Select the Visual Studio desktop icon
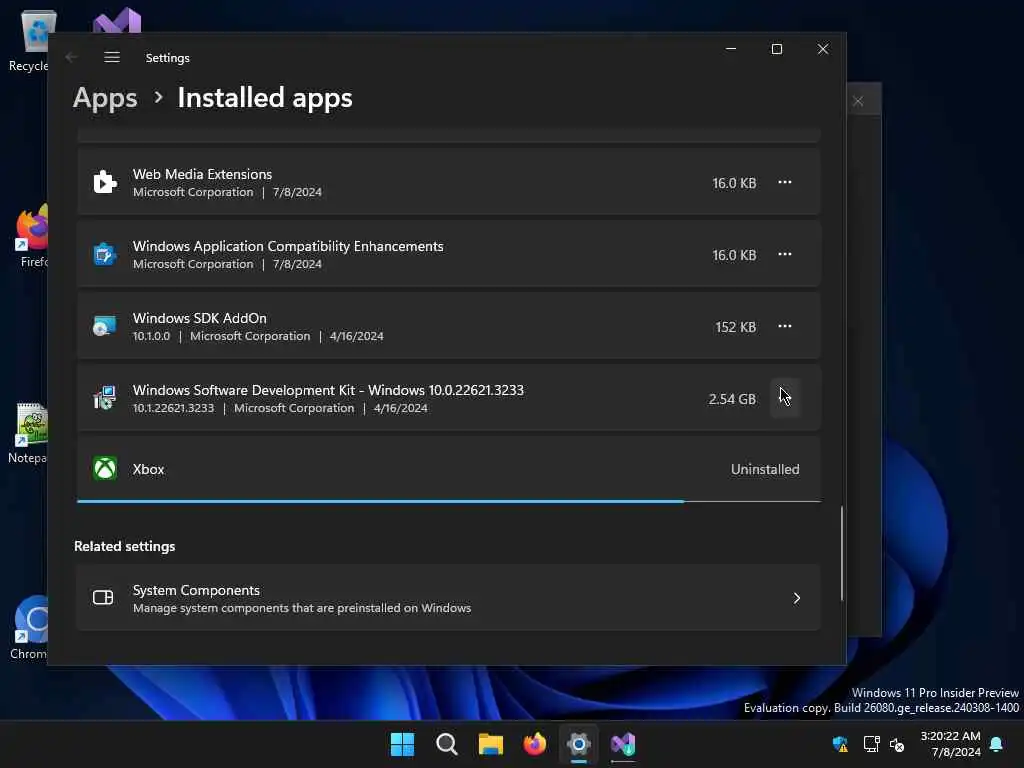Viewport: 1024px width, 768px height. [117, 21]
